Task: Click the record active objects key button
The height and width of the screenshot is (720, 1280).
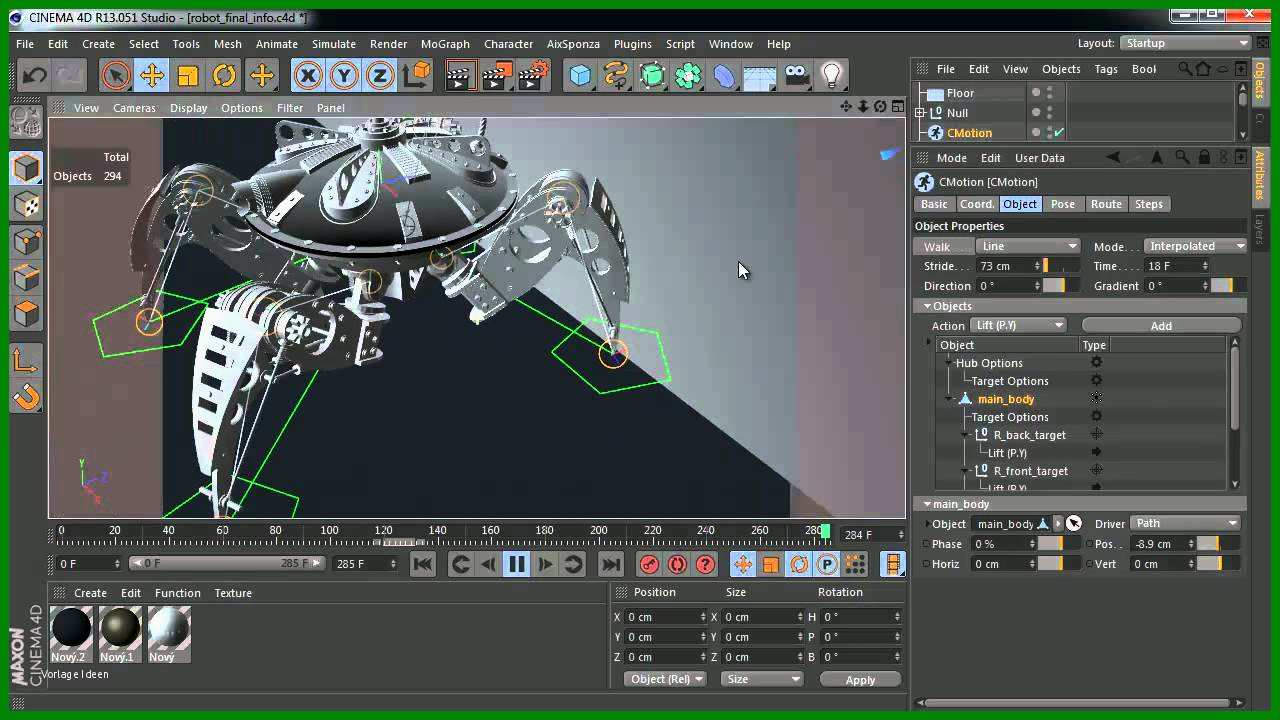Action: [649, 564]
